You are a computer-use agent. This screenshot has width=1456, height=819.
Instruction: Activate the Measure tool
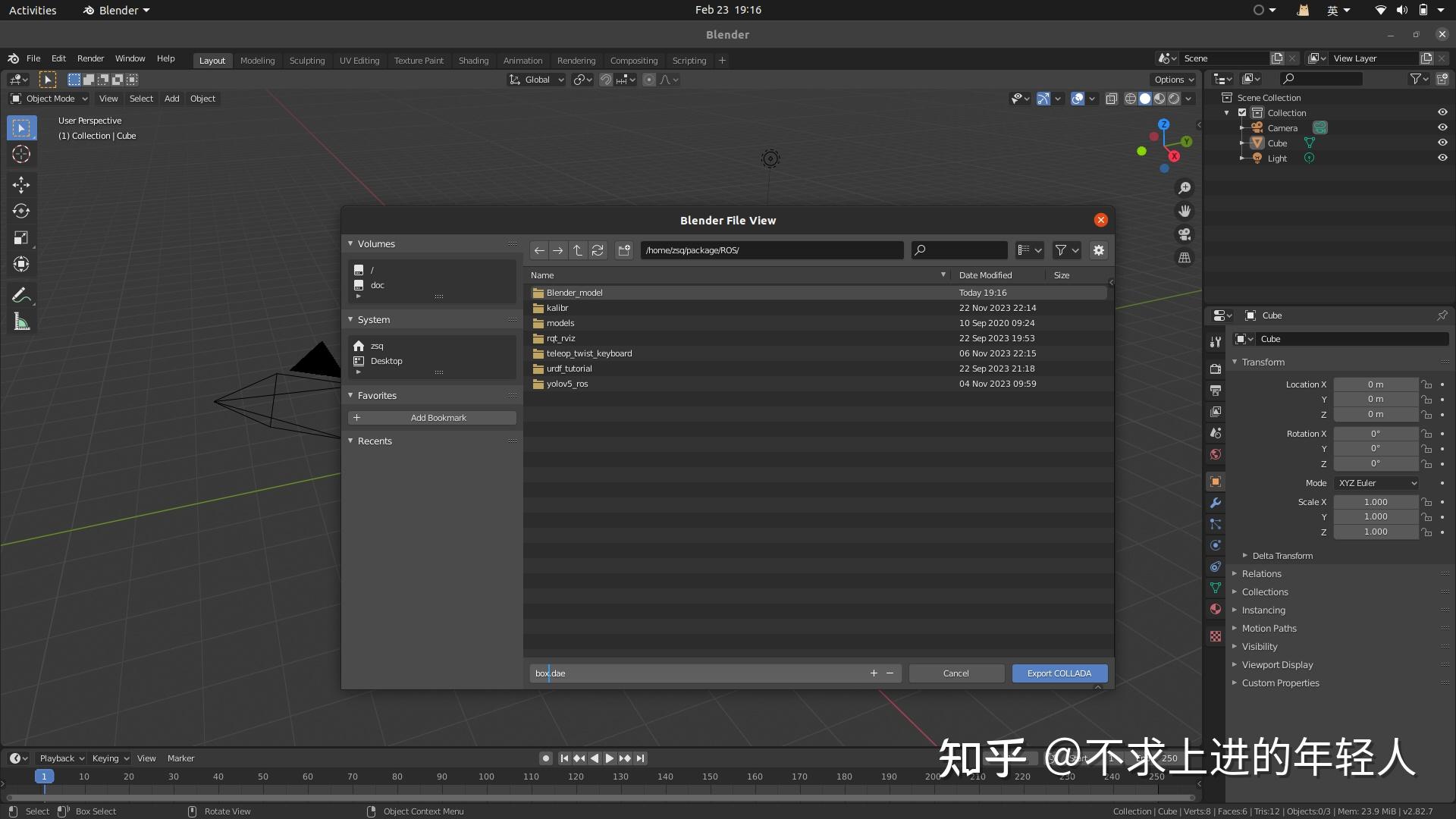[21, 321]
